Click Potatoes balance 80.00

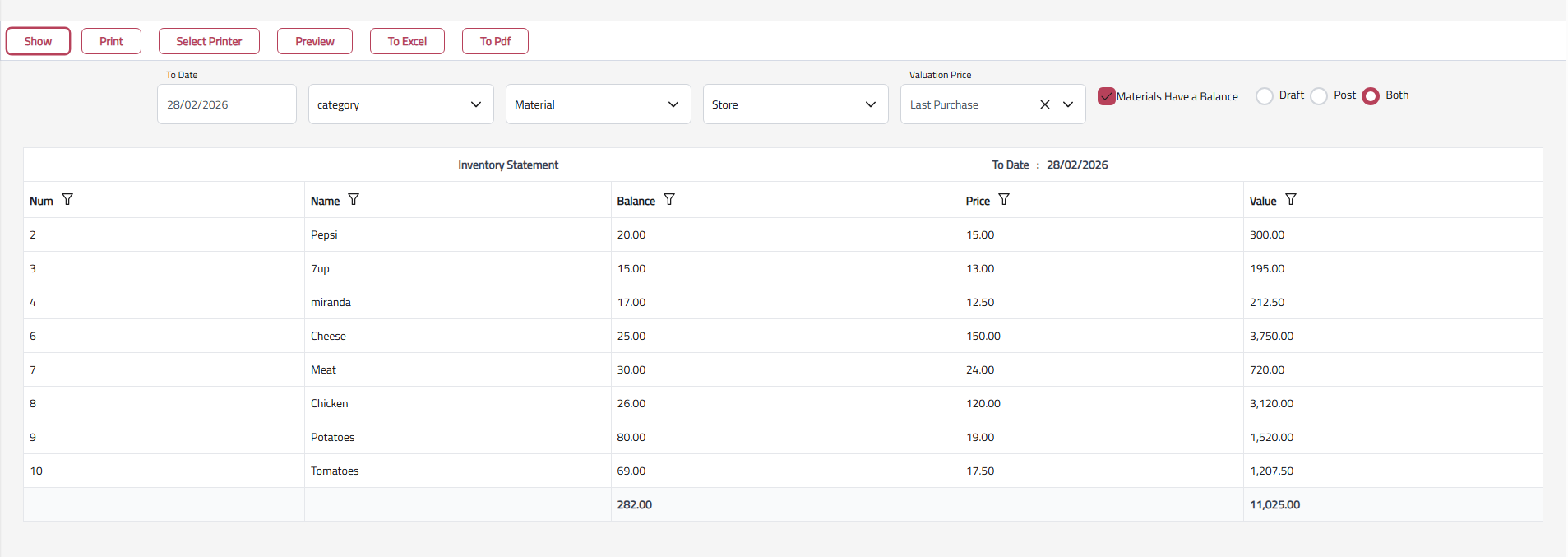coord(631,437)
